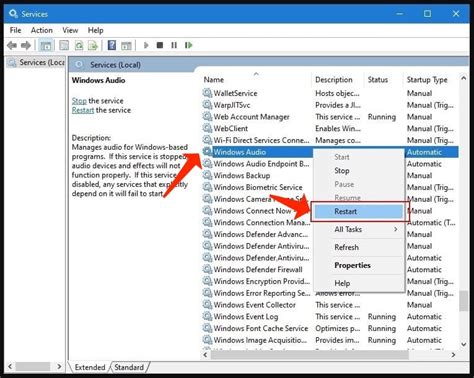Click the Forward arrow toolbar icon
Image resolution: width=474 pixels, height=378 pixels.
(26, 45)
